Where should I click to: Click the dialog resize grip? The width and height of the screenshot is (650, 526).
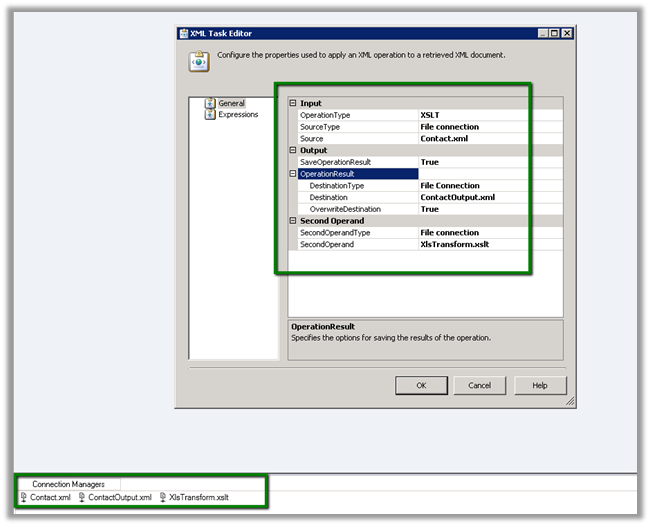(570, 401)
